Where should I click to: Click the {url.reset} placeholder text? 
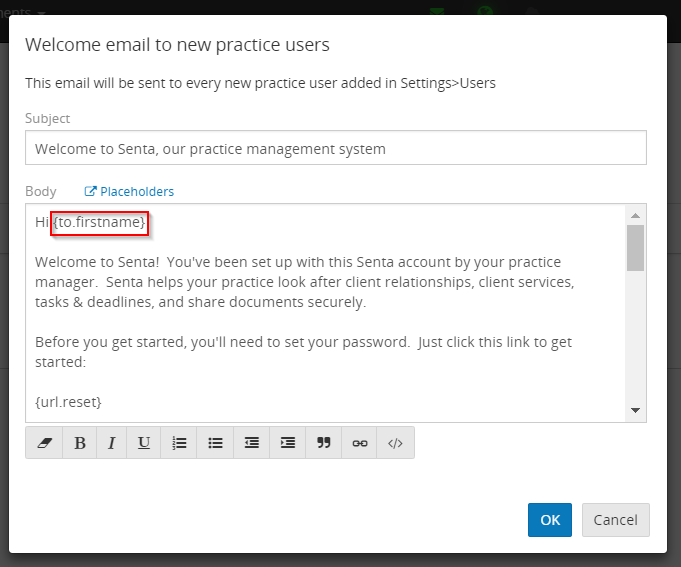68,402
